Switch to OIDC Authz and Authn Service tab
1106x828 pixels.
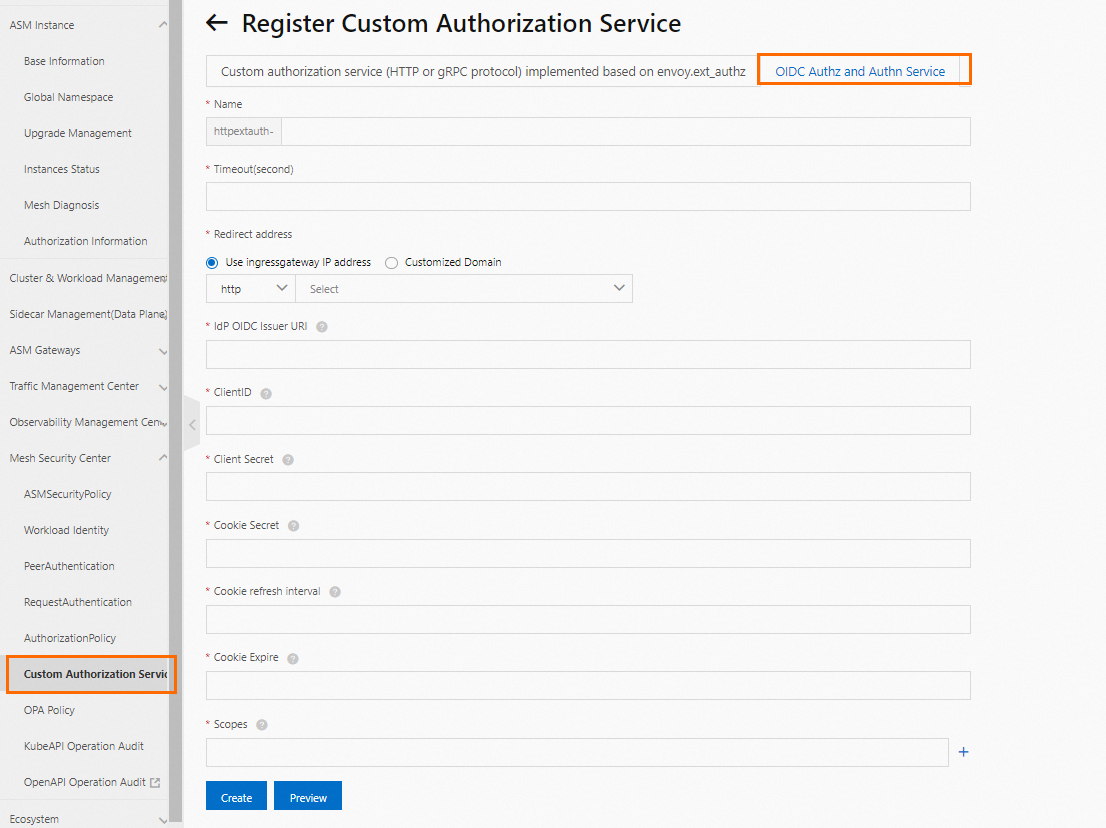[860, 71]
